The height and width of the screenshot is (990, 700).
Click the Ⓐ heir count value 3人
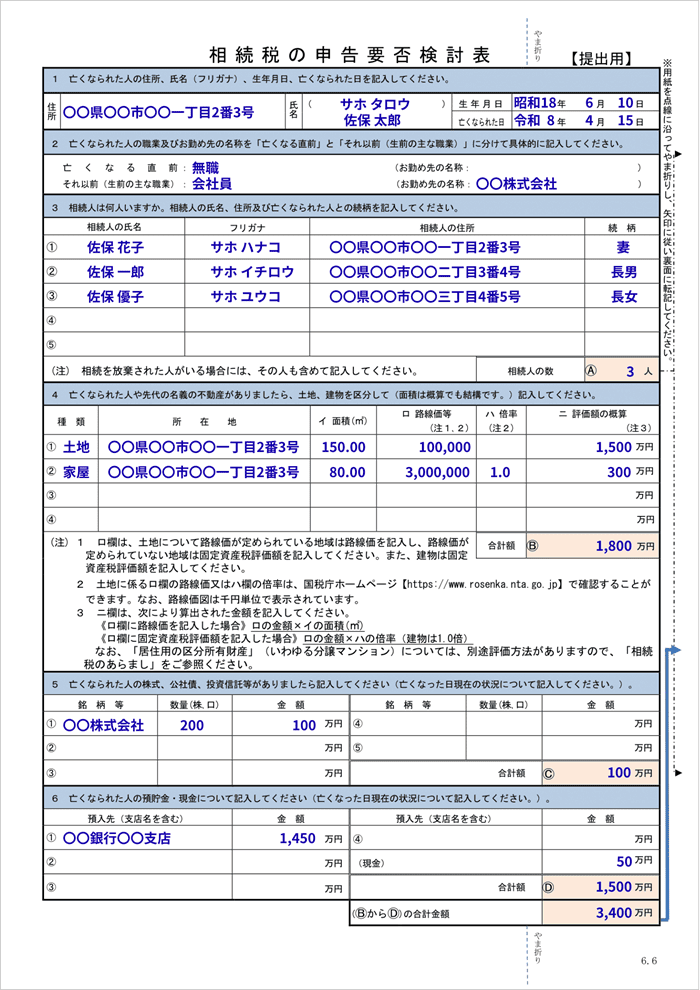622,371
